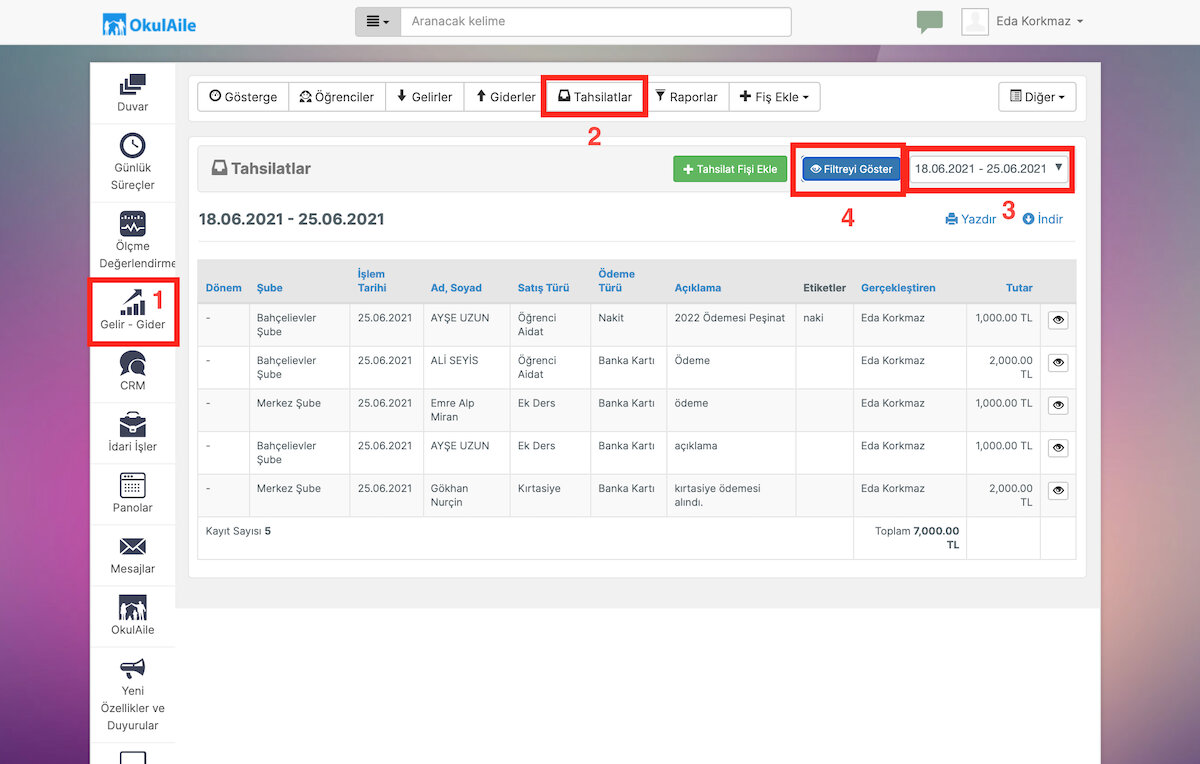Open CRM chat bubbles icon
Image resolution: width=1200 pixels, height=764 pixels.
pos(132,362)
